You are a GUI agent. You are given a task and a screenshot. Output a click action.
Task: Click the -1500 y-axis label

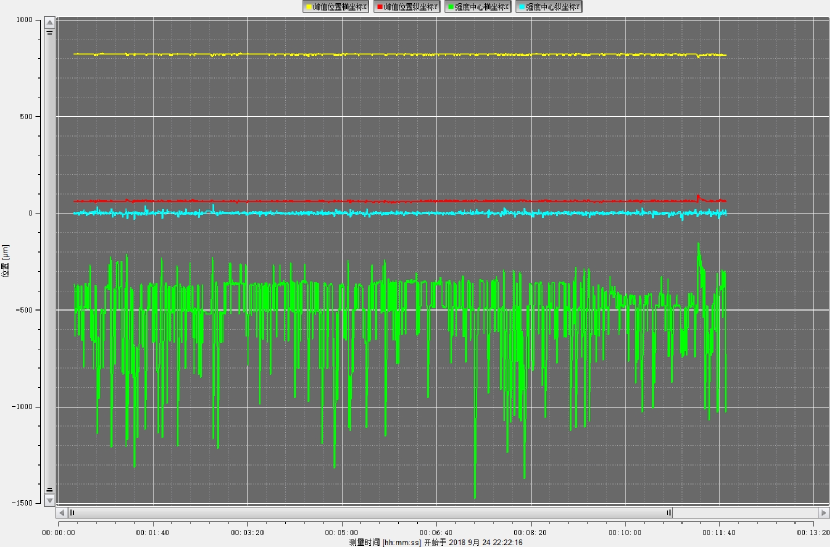pyautogui.click(x=23, y=503)
